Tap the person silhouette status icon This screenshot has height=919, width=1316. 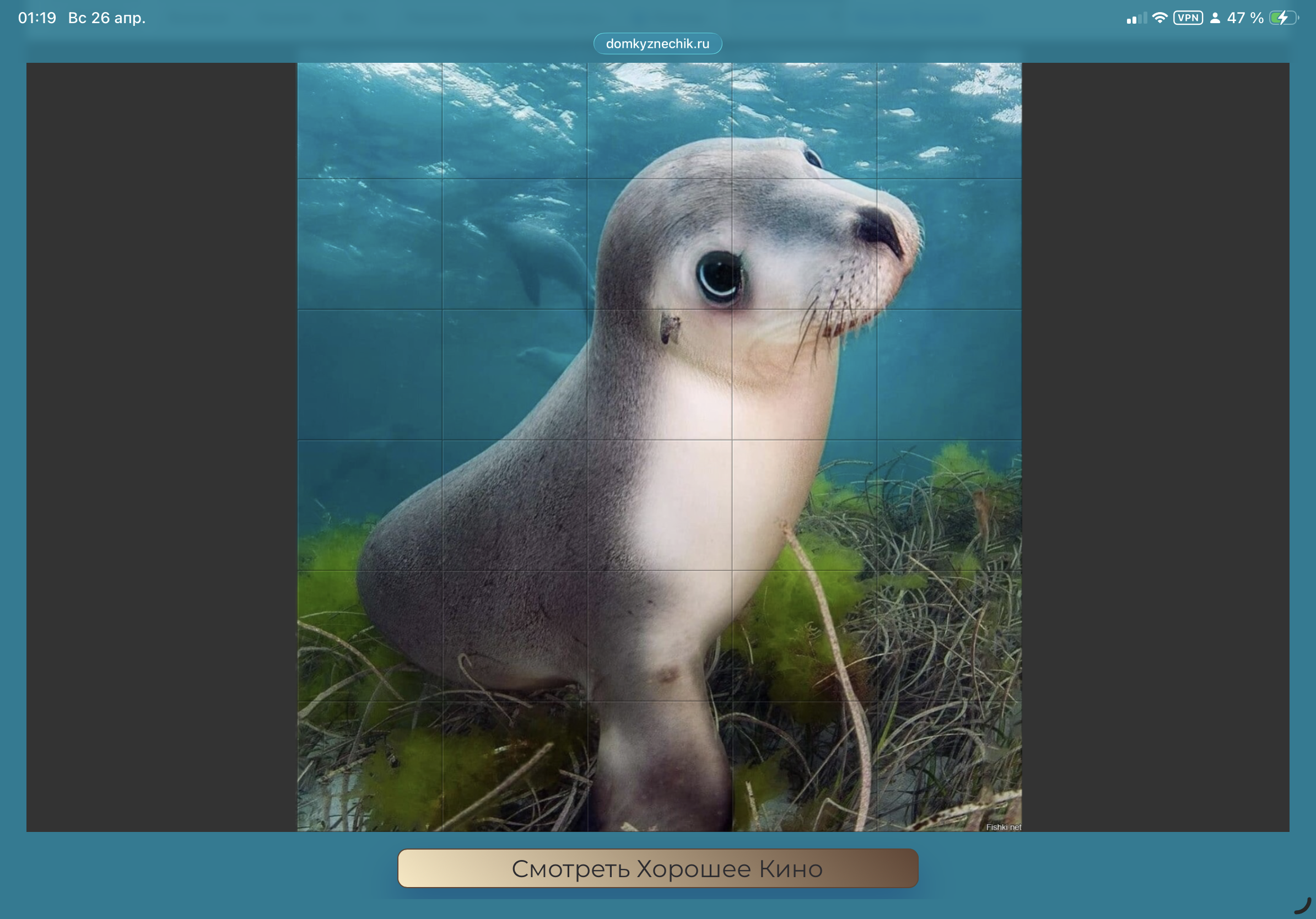coord(1215,18)
